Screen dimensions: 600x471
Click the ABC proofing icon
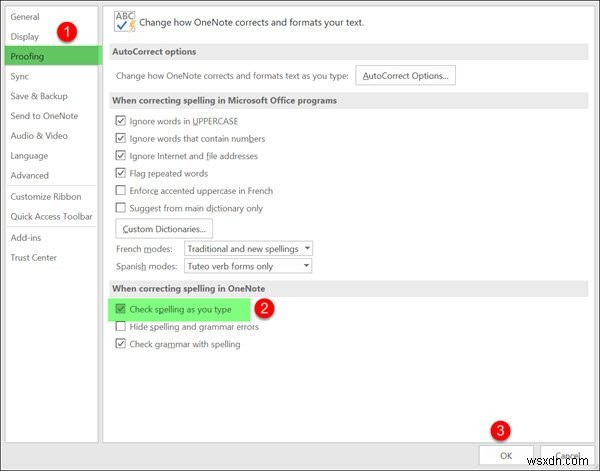(x=125, y=21)
